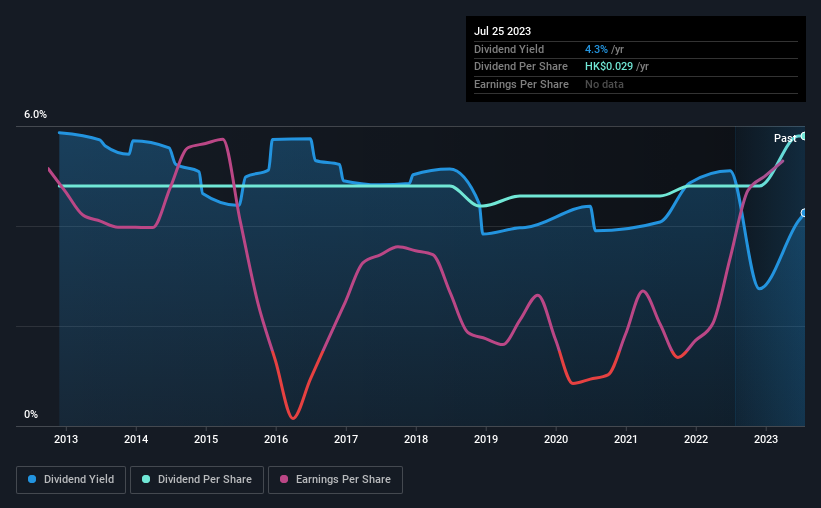Click the Dividend Yield tooltip row label
The image size is (821, 508).
[509, 49]
